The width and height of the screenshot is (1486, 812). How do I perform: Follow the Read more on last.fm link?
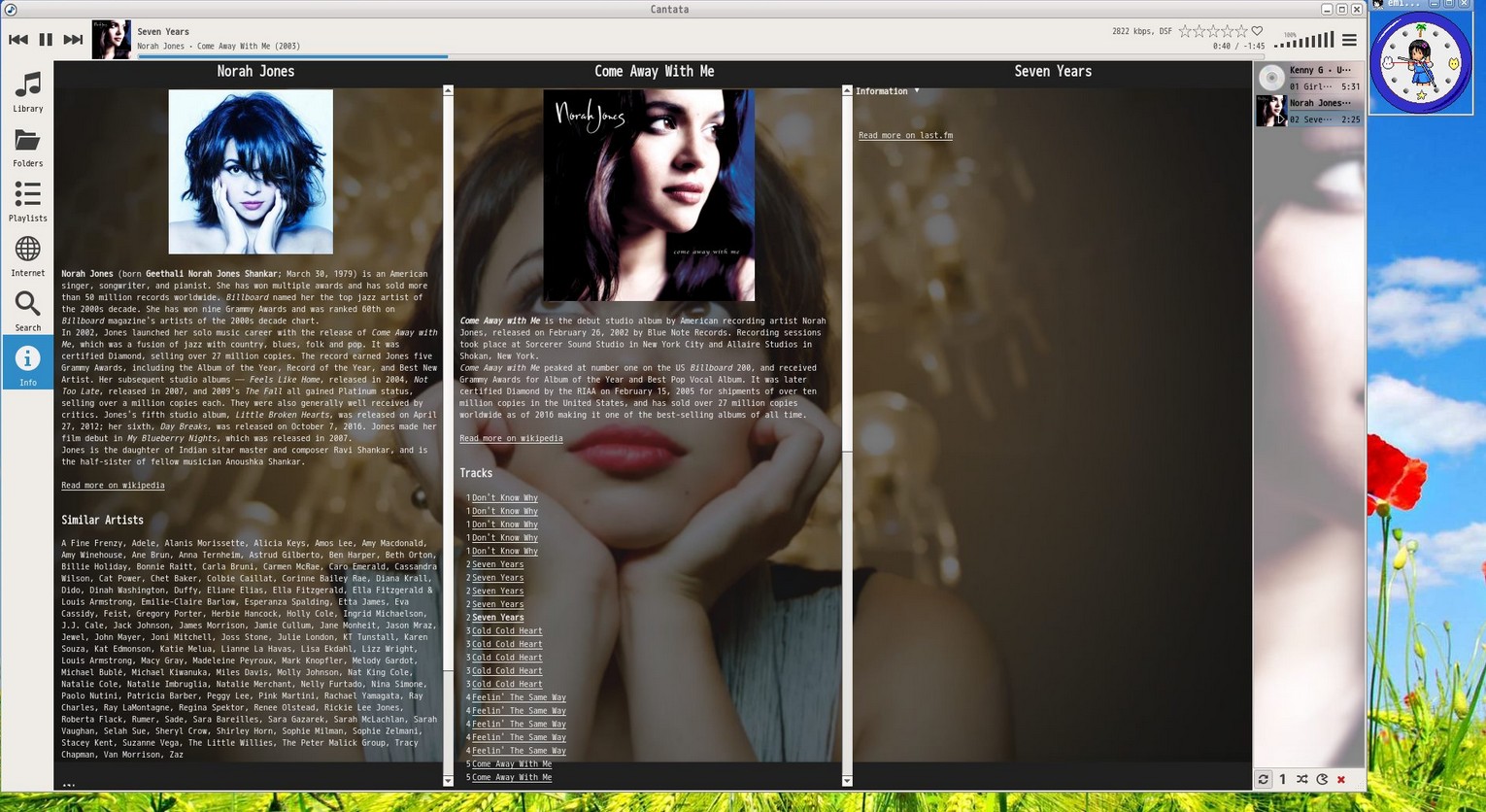[904, 135]
